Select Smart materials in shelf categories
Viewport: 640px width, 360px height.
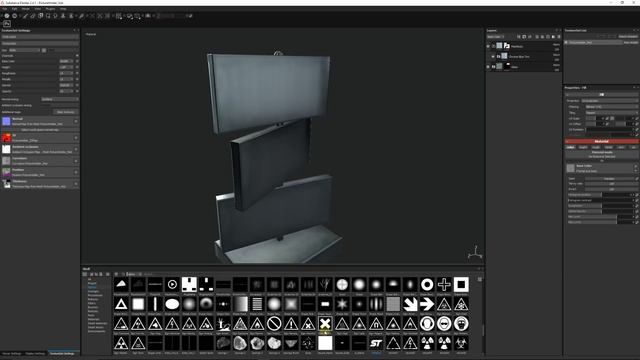coord(98,323)
